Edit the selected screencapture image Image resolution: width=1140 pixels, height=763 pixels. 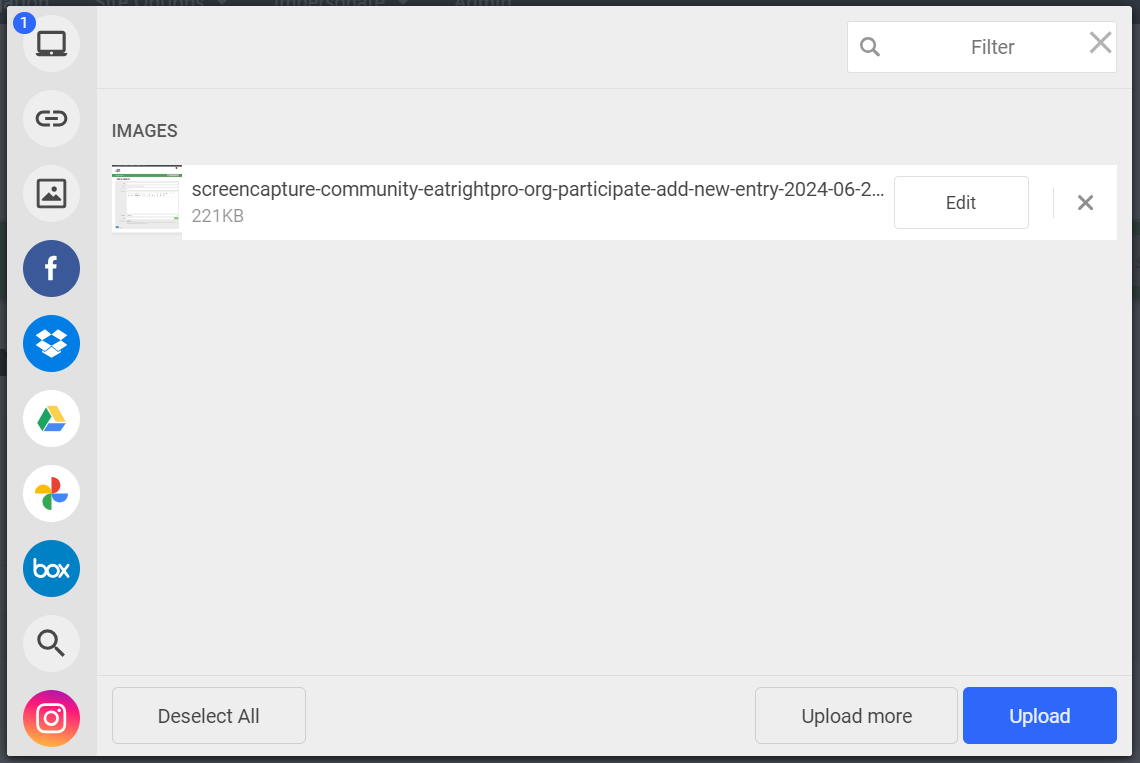[960, 203]
